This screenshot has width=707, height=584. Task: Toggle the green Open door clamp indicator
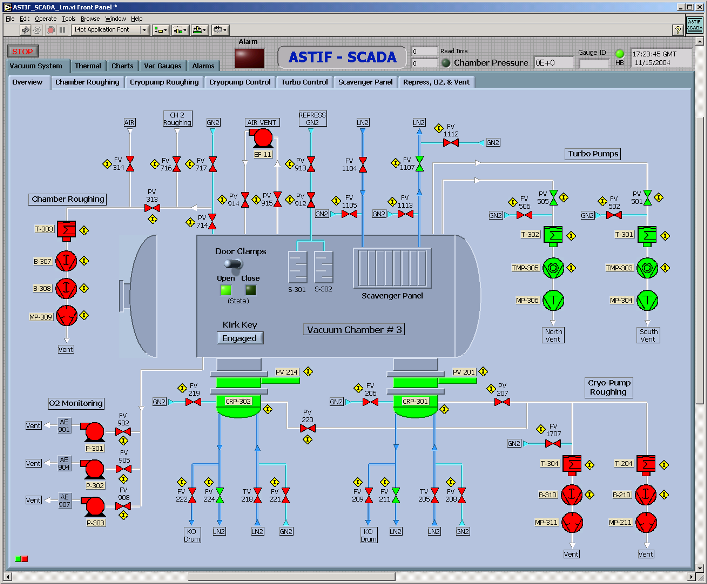tap(226, 291)
